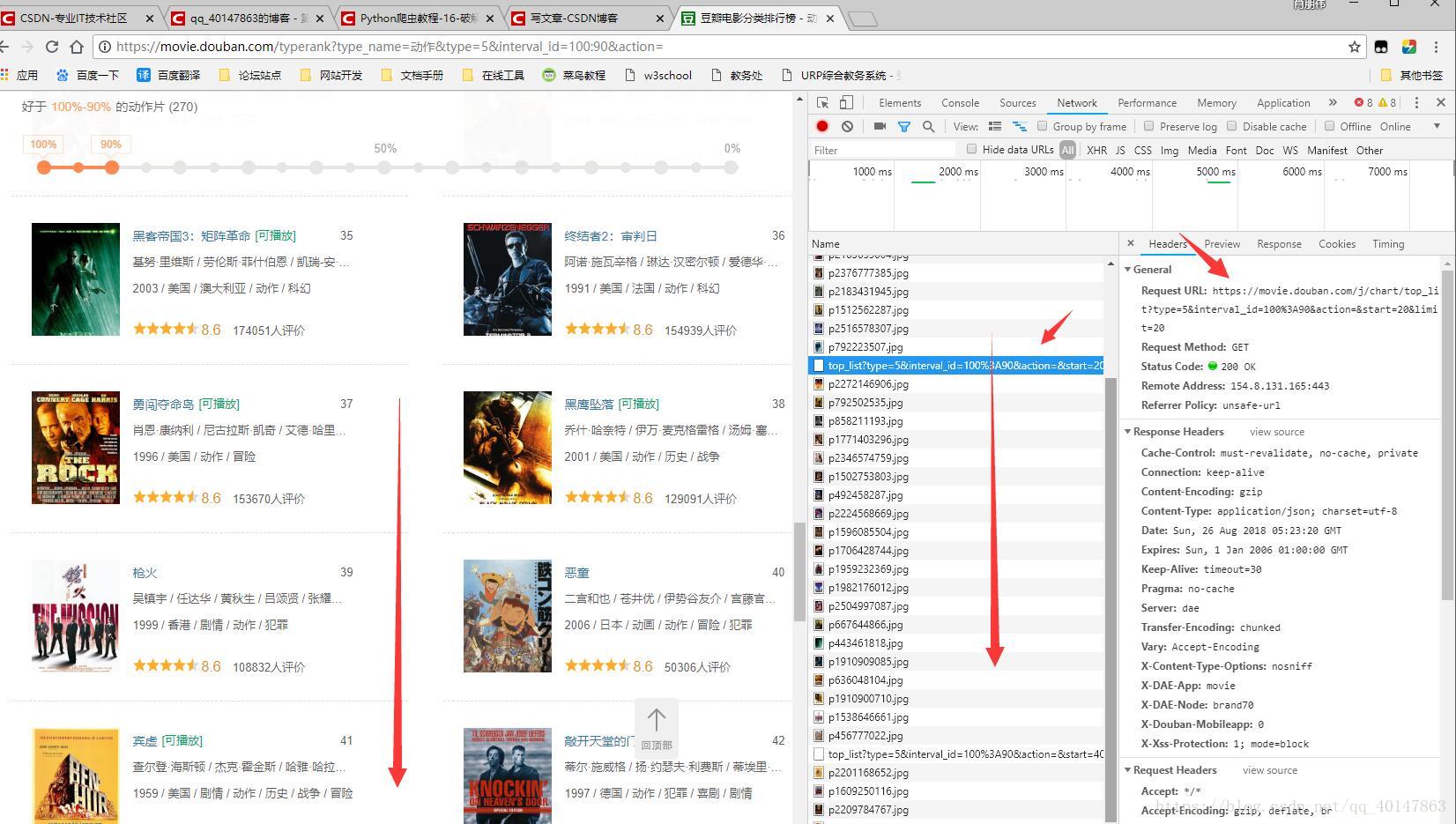This screenshot has width=1456, height=824.
Task: Click view source beside Response Headers
Action: coord(1276,431)
